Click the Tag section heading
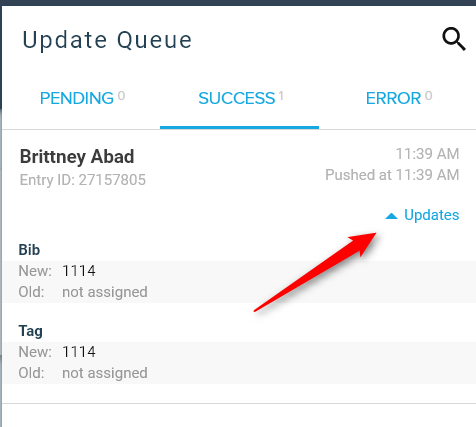Viewport: 476px width, 427px height. [31, 331]
